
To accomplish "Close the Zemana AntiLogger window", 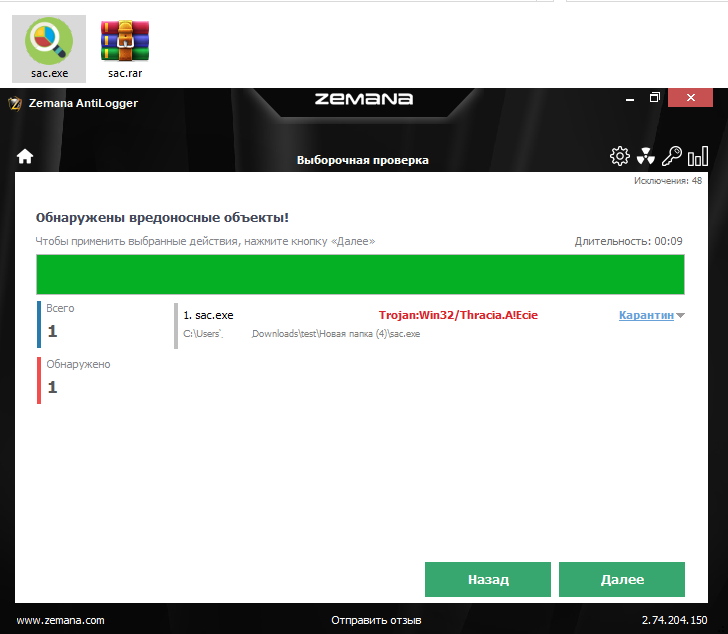I will [x=690, y=98].
